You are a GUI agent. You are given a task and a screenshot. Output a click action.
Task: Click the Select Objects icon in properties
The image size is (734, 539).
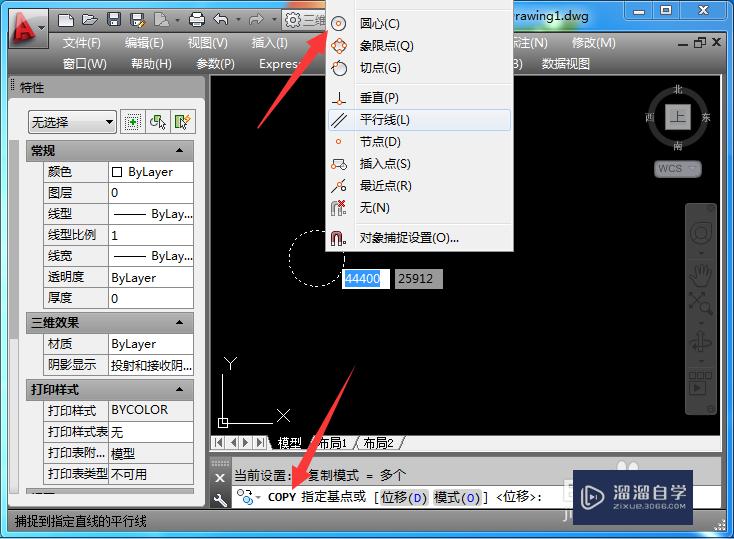[158, 122]
